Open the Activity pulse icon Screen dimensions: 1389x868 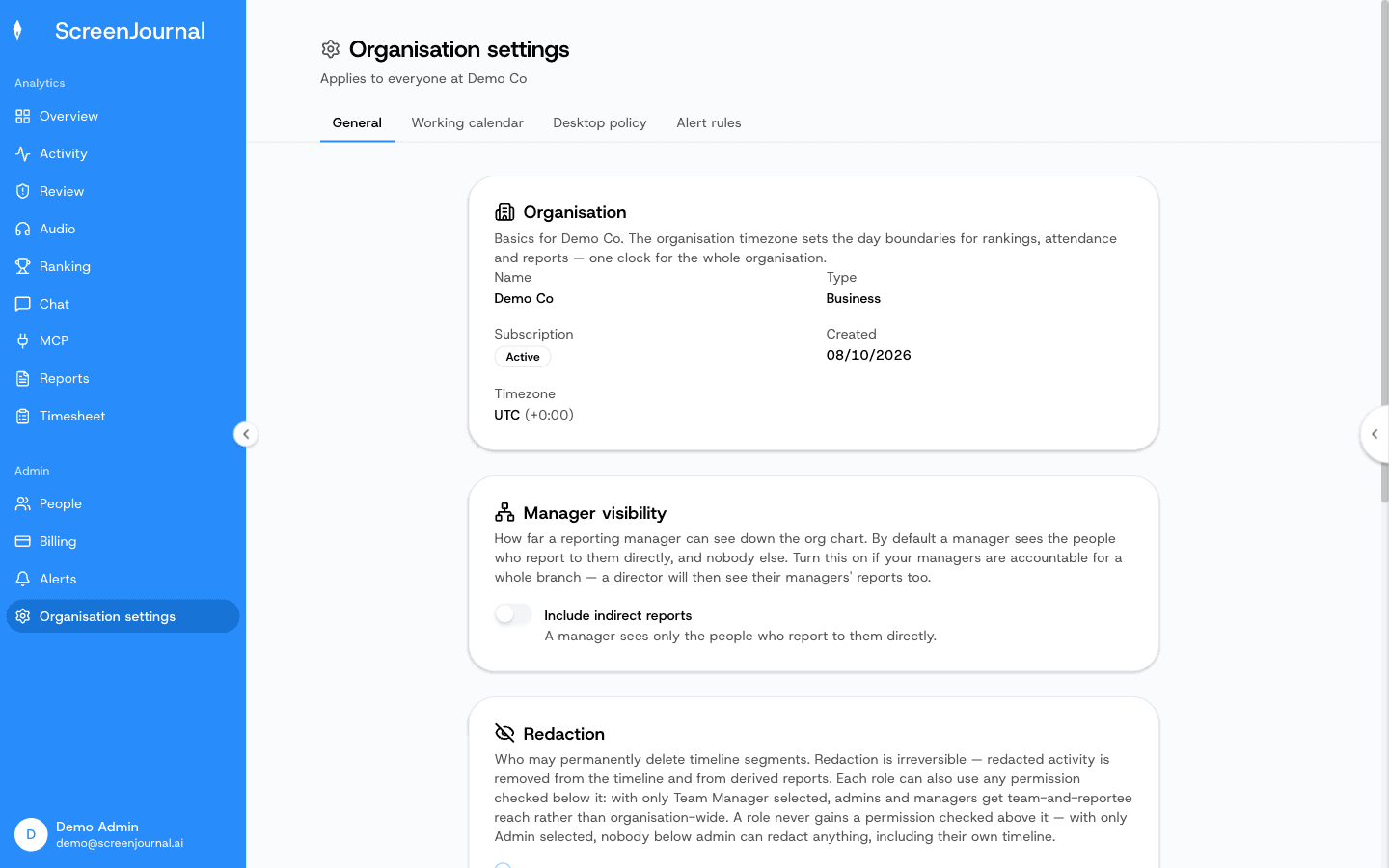point(22,154)
